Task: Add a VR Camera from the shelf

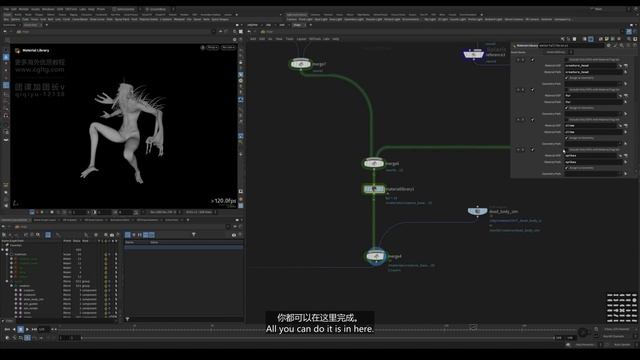Action: coord(532,19)
